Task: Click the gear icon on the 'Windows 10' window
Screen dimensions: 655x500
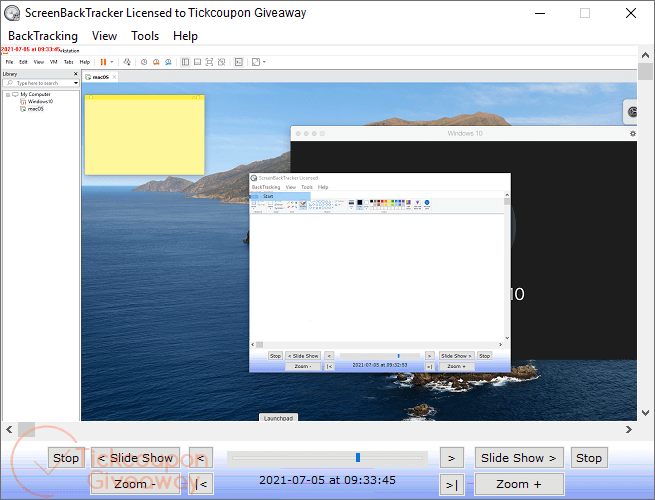Action: (632, 133)
